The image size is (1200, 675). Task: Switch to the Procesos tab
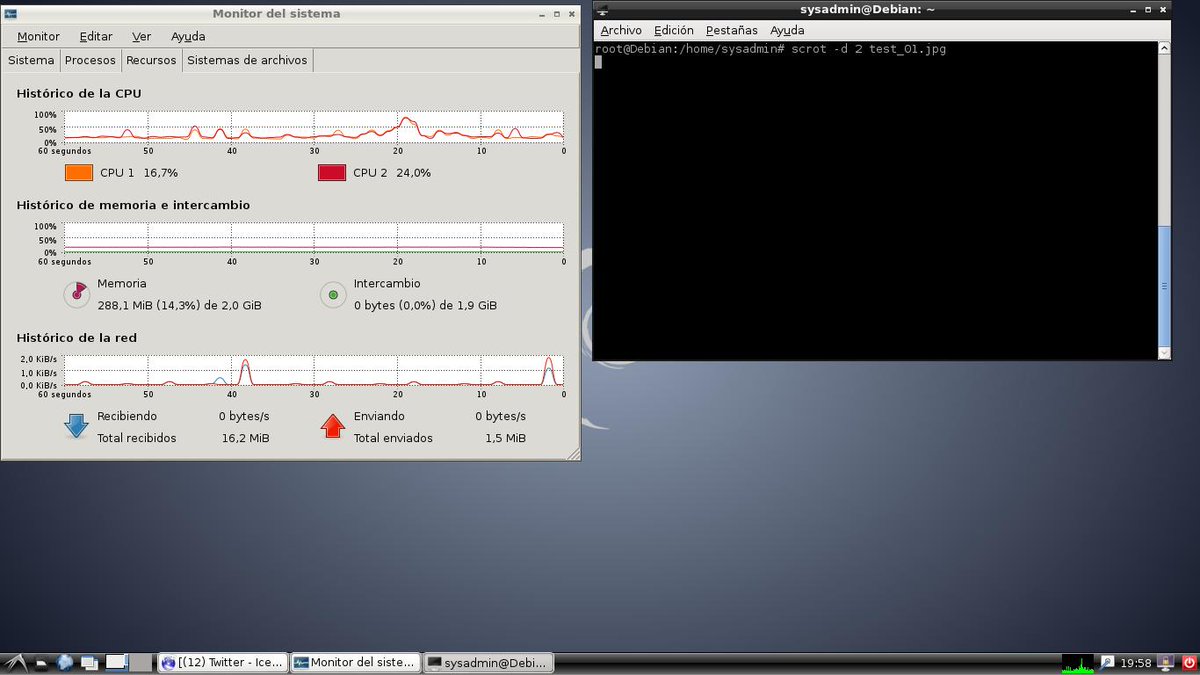(x=90, y=60)
